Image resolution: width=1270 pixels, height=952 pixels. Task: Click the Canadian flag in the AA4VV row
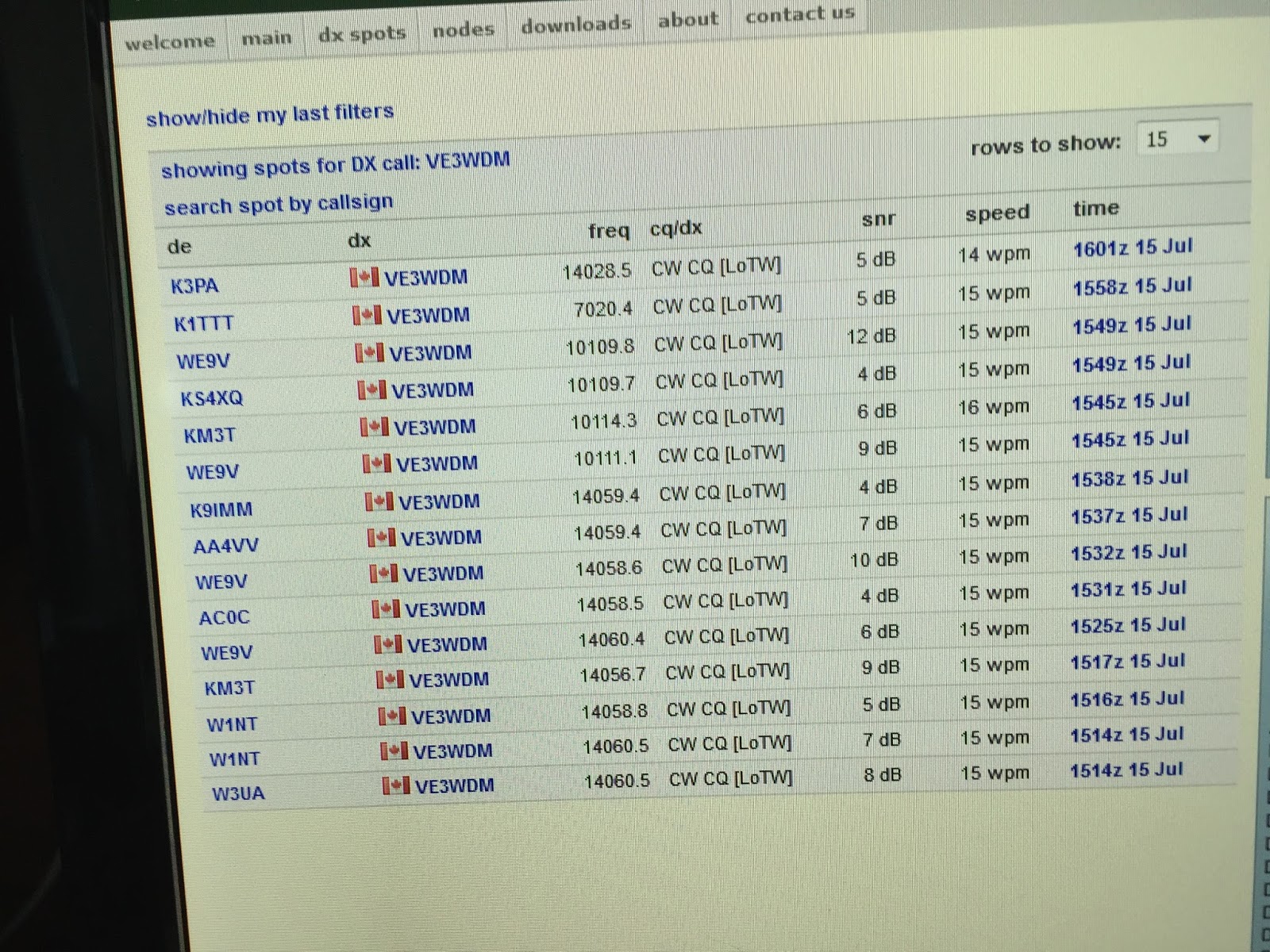coord(381,537)
